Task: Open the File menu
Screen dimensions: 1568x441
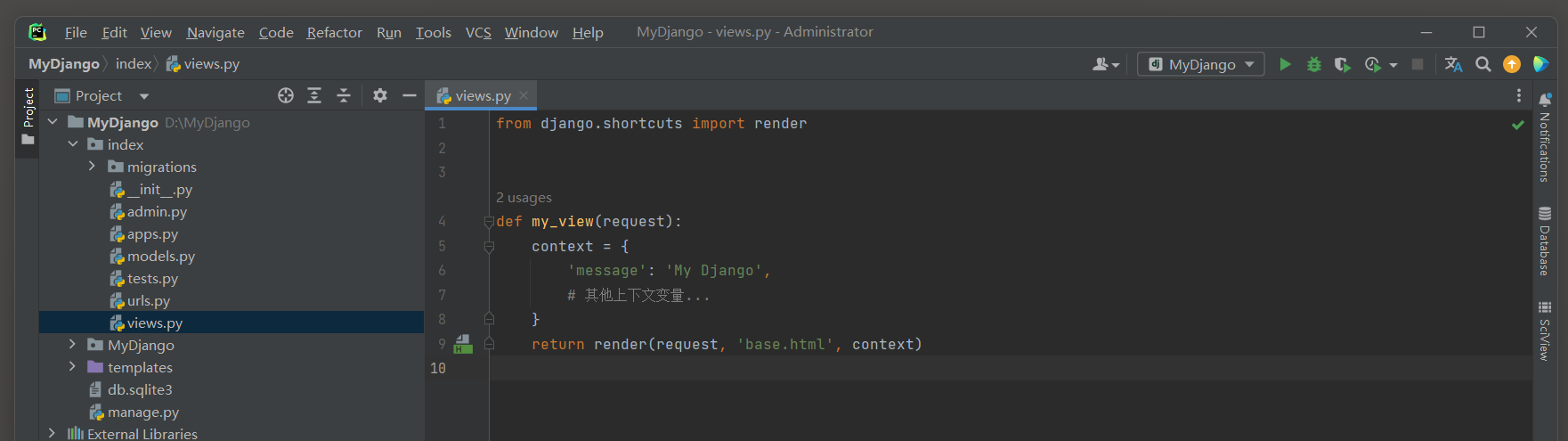Action: coord(76,32)
